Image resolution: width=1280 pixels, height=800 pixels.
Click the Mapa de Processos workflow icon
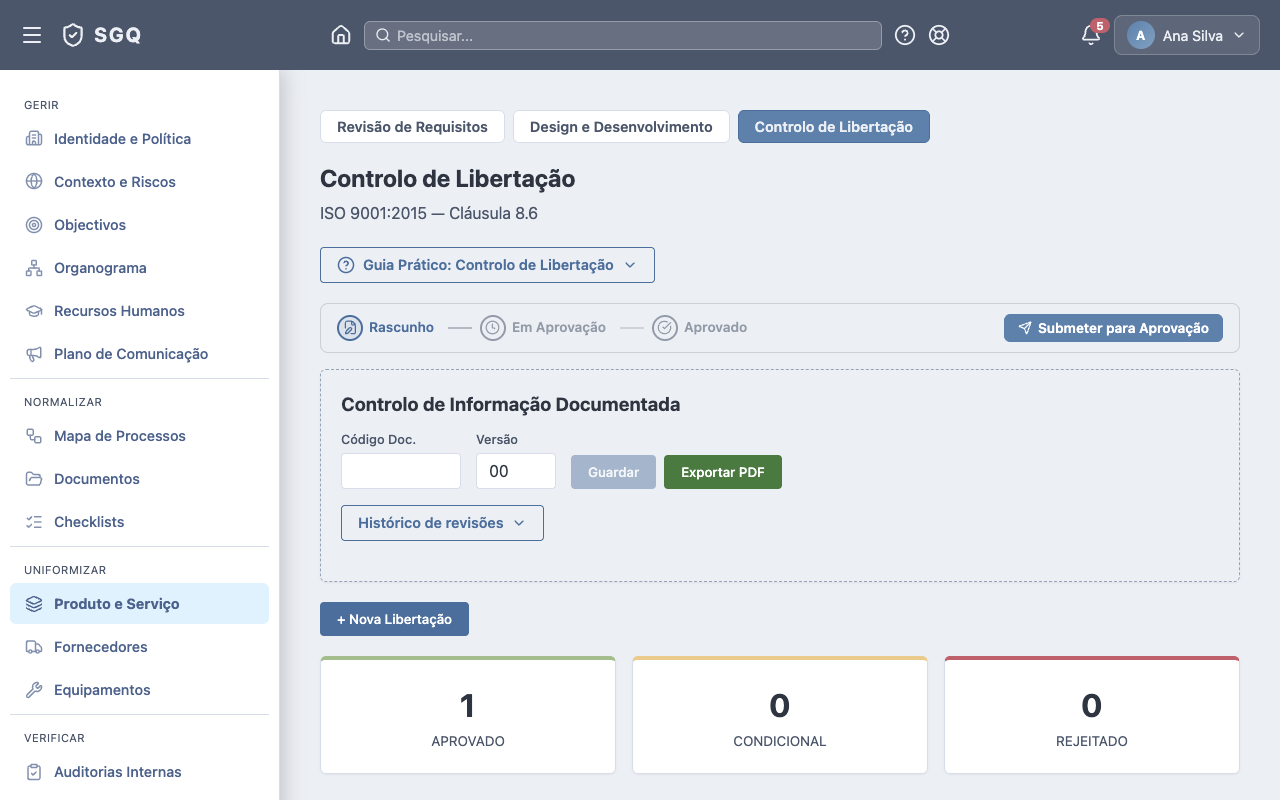34,436
